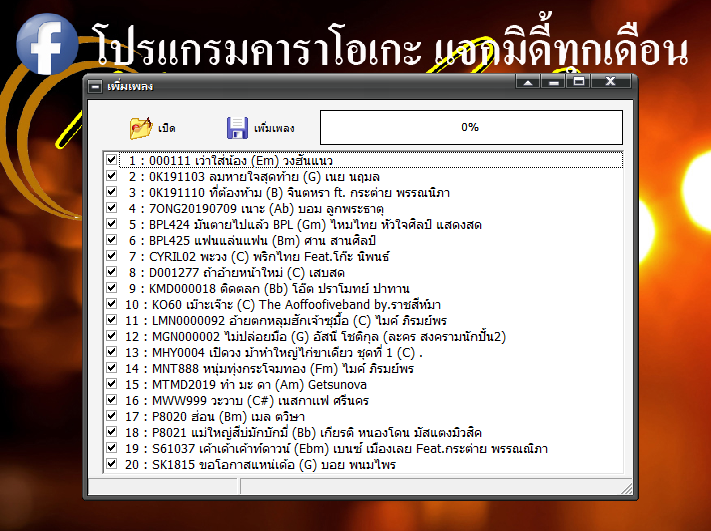
Task: Toggle checkbox for song 4 7ONG20190709
Action: pos(111,208)
